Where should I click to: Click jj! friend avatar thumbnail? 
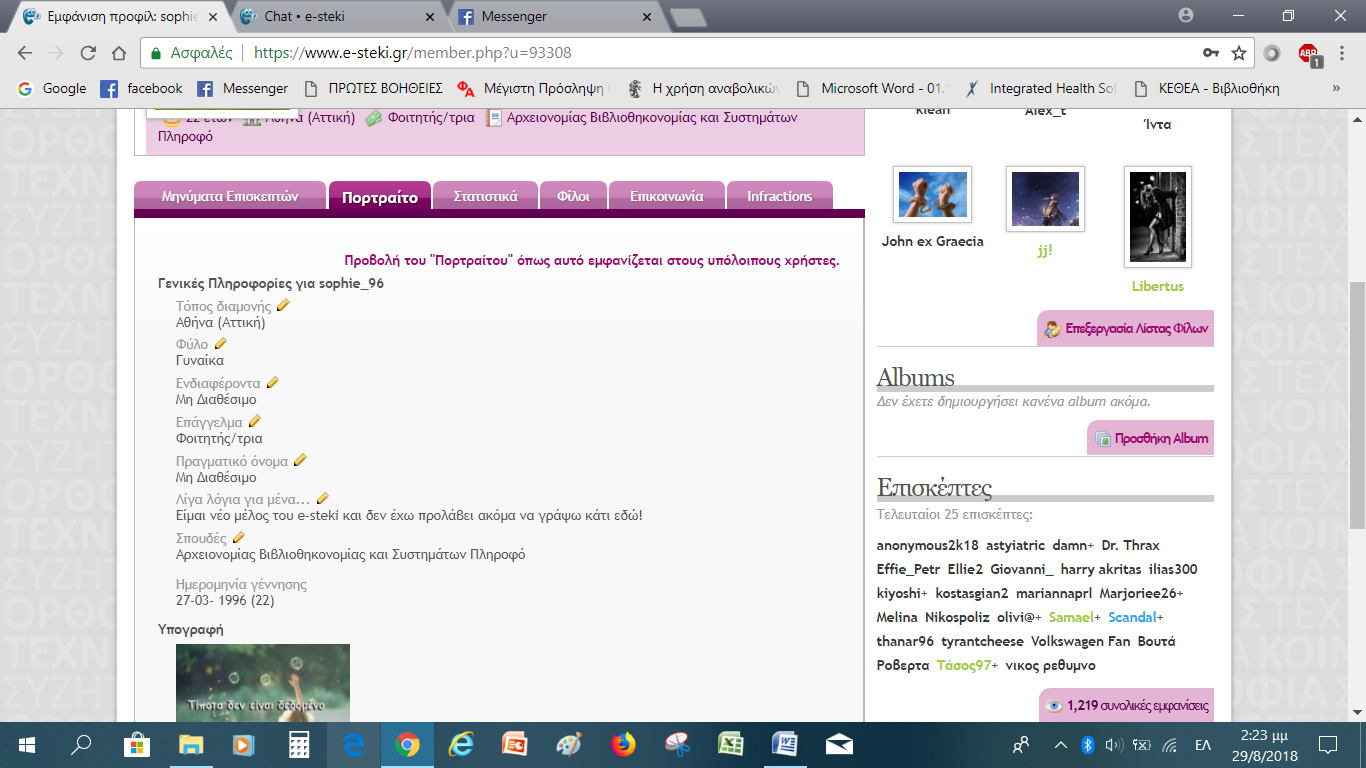1045,199
